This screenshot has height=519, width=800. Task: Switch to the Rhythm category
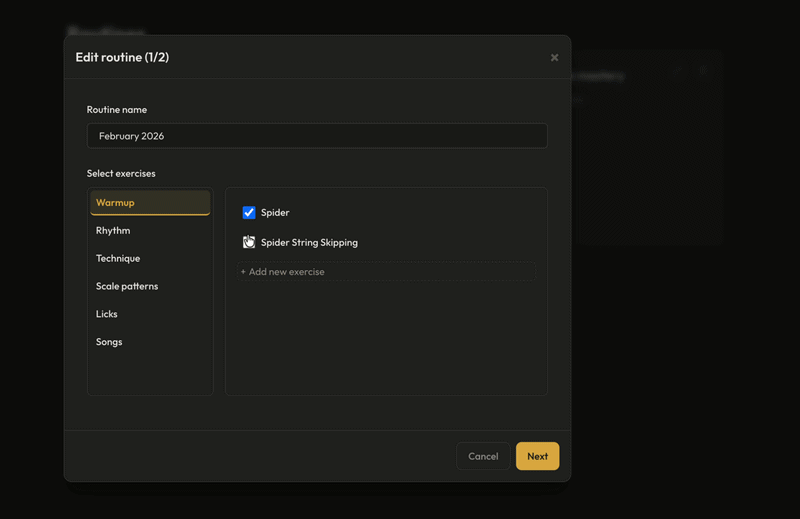click(x=150, y=231)
